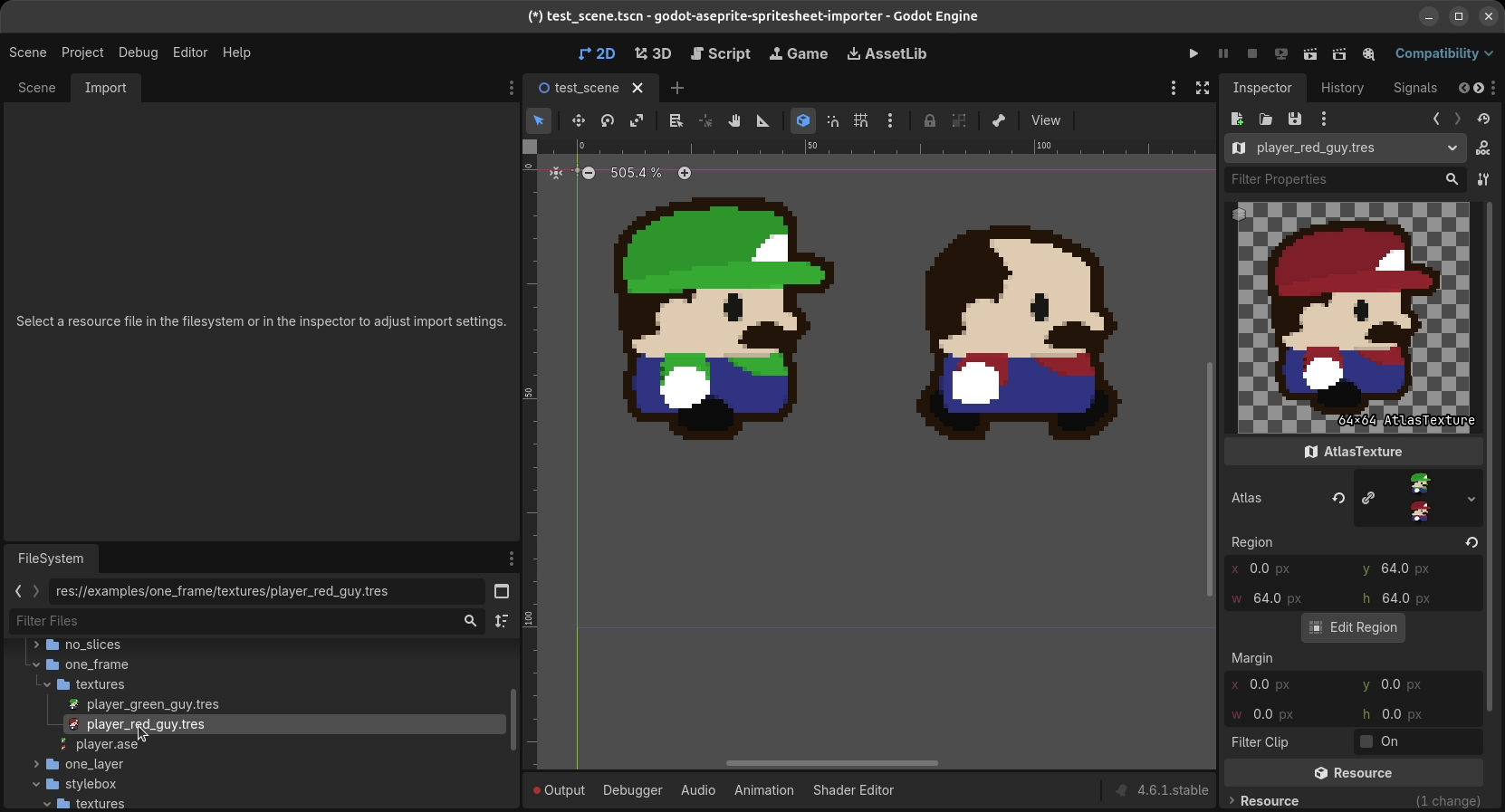This screenshot has height=812, width=1505.
Task: Expand the no_slices folder
Action: coord(36,645)
